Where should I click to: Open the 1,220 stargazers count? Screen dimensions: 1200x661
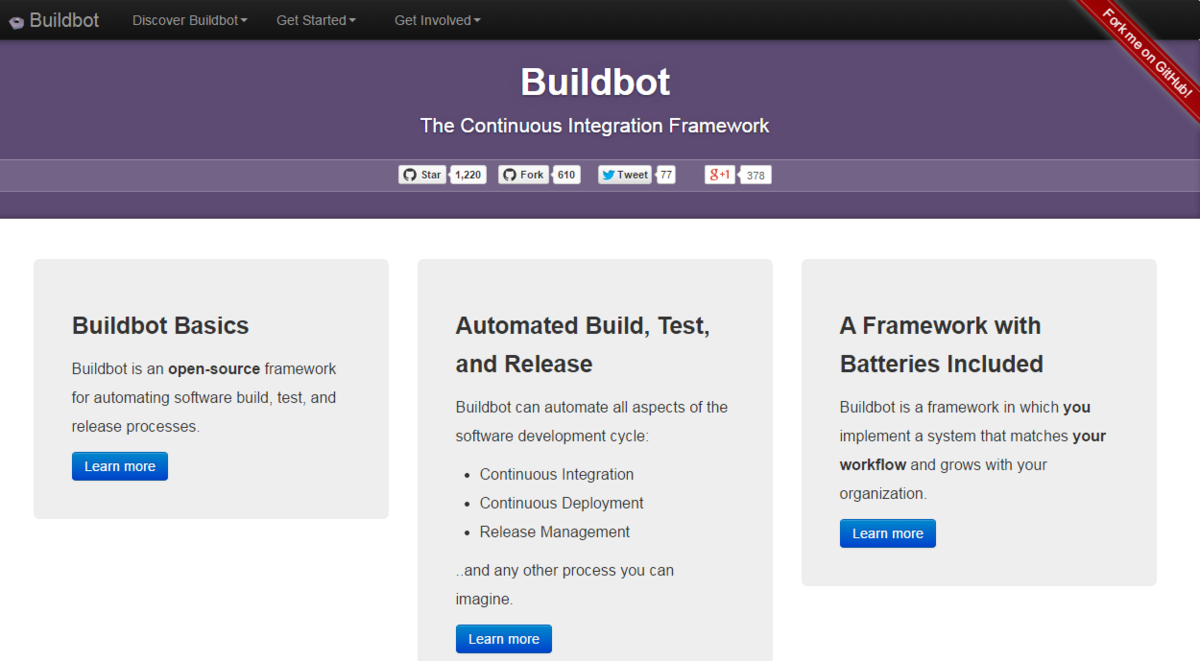[x=468, y=175]
